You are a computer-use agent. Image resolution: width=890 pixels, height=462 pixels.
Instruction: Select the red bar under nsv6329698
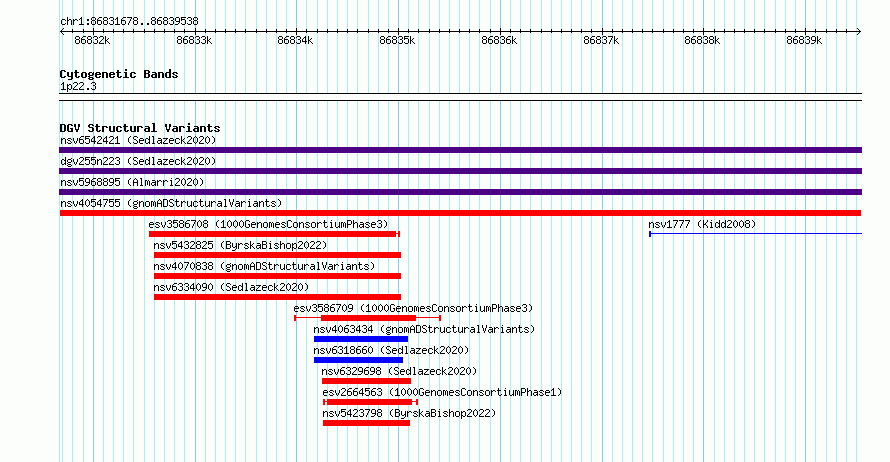(366, 381)
